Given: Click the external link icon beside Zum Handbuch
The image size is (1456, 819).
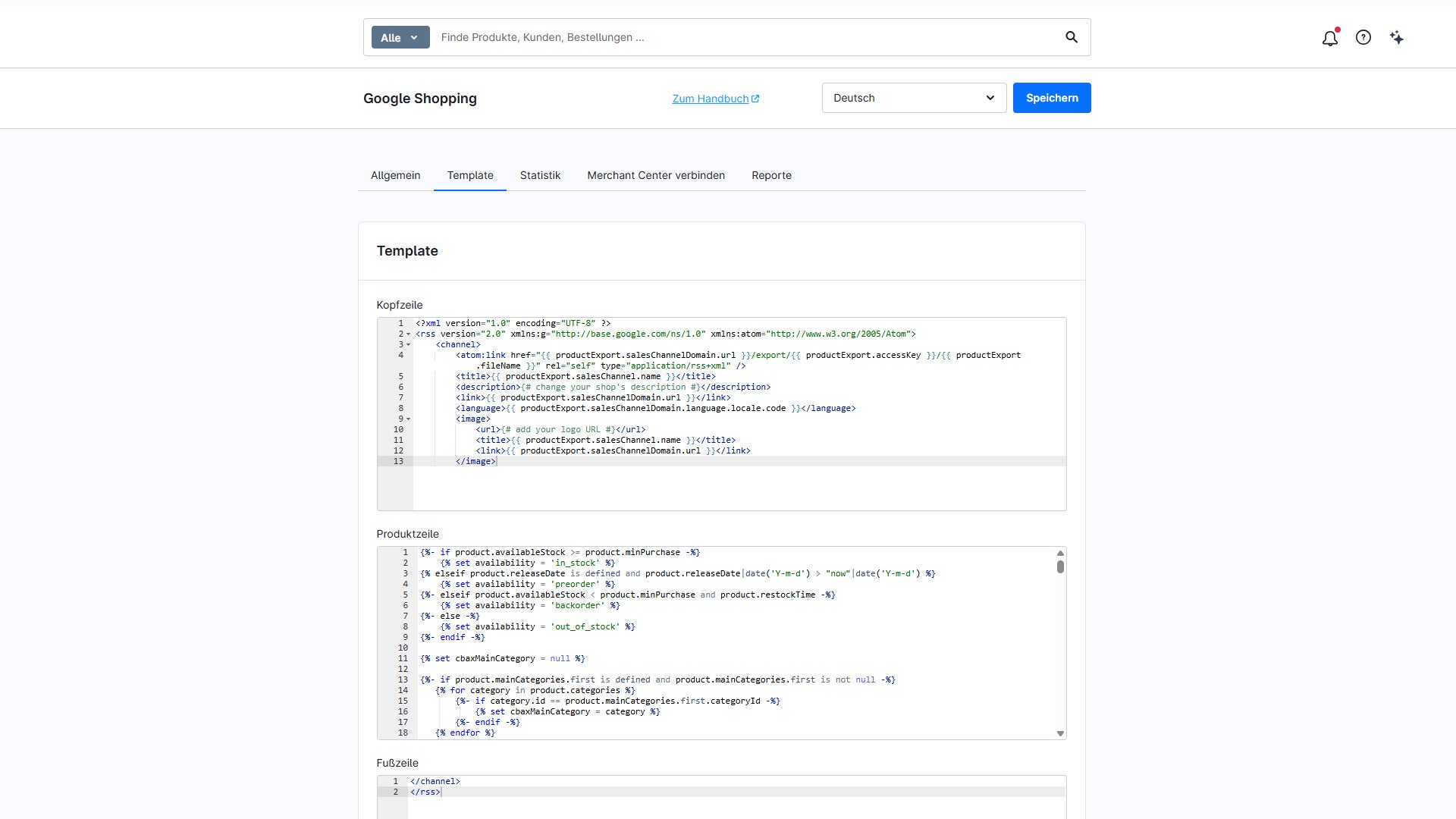Looking at the screenshot, I should click(755, 99).
